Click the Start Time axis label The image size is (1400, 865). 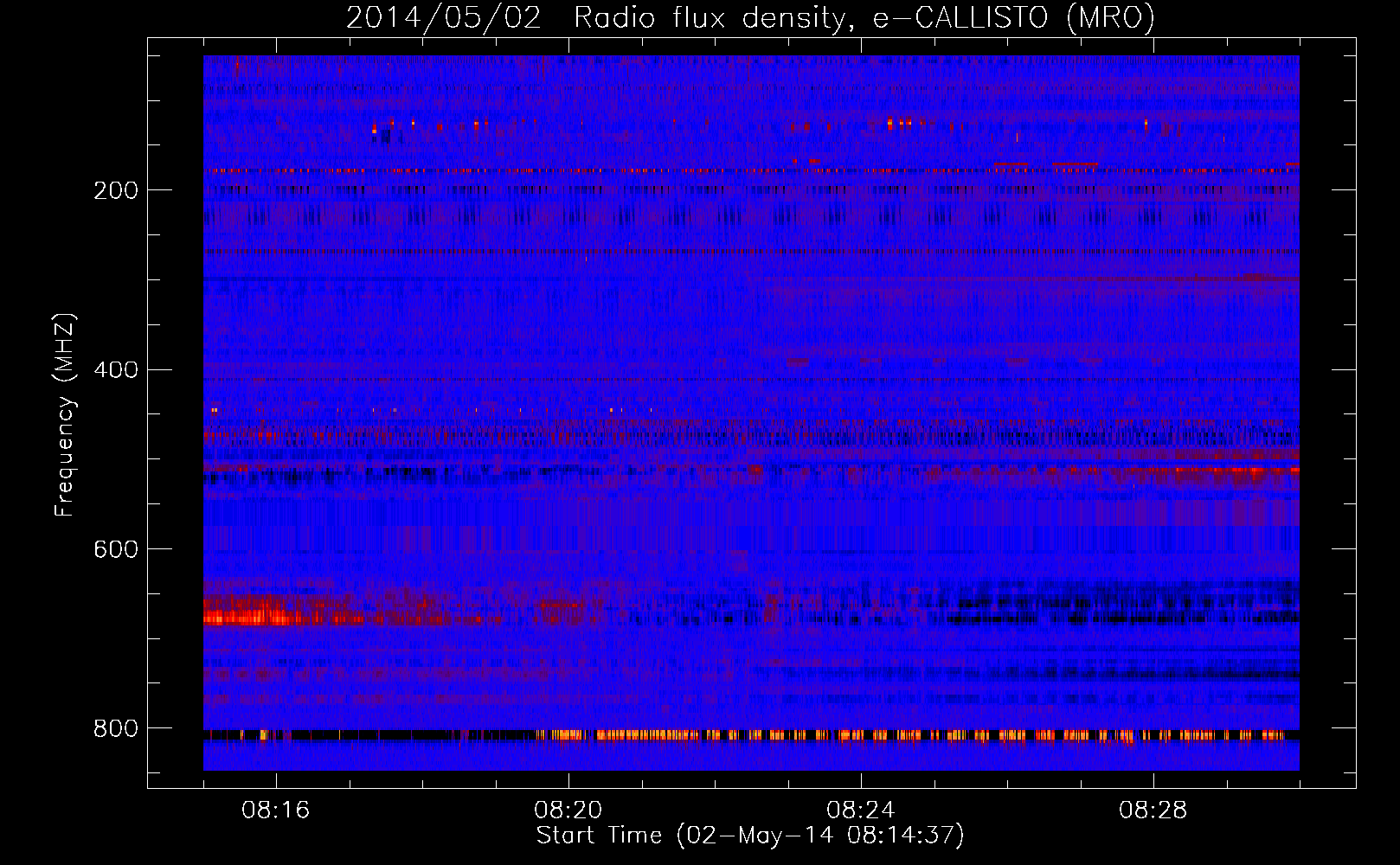[x=750, y=836]
